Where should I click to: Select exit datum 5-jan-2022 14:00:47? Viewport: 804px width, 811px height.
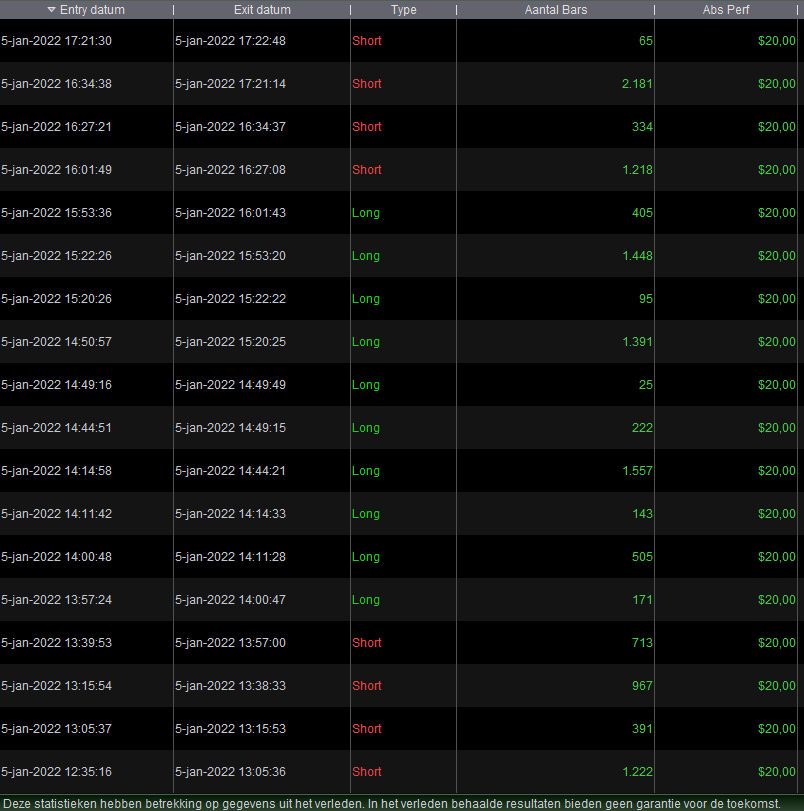(230, 599)
